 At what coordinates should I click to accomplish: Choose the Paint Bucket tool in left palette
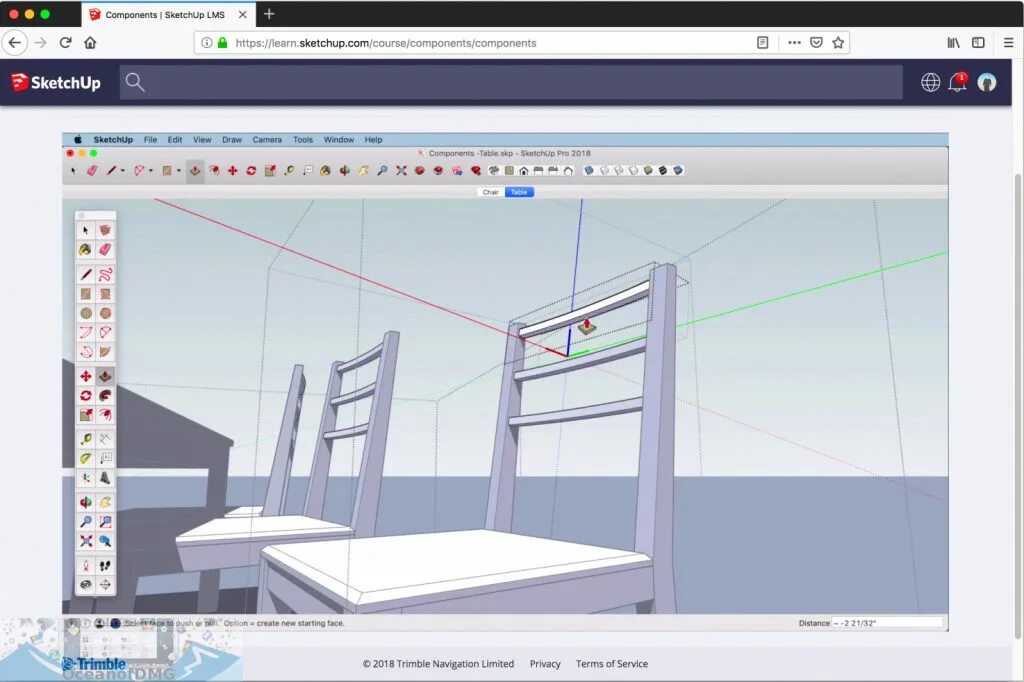click(x=85, y=250)
